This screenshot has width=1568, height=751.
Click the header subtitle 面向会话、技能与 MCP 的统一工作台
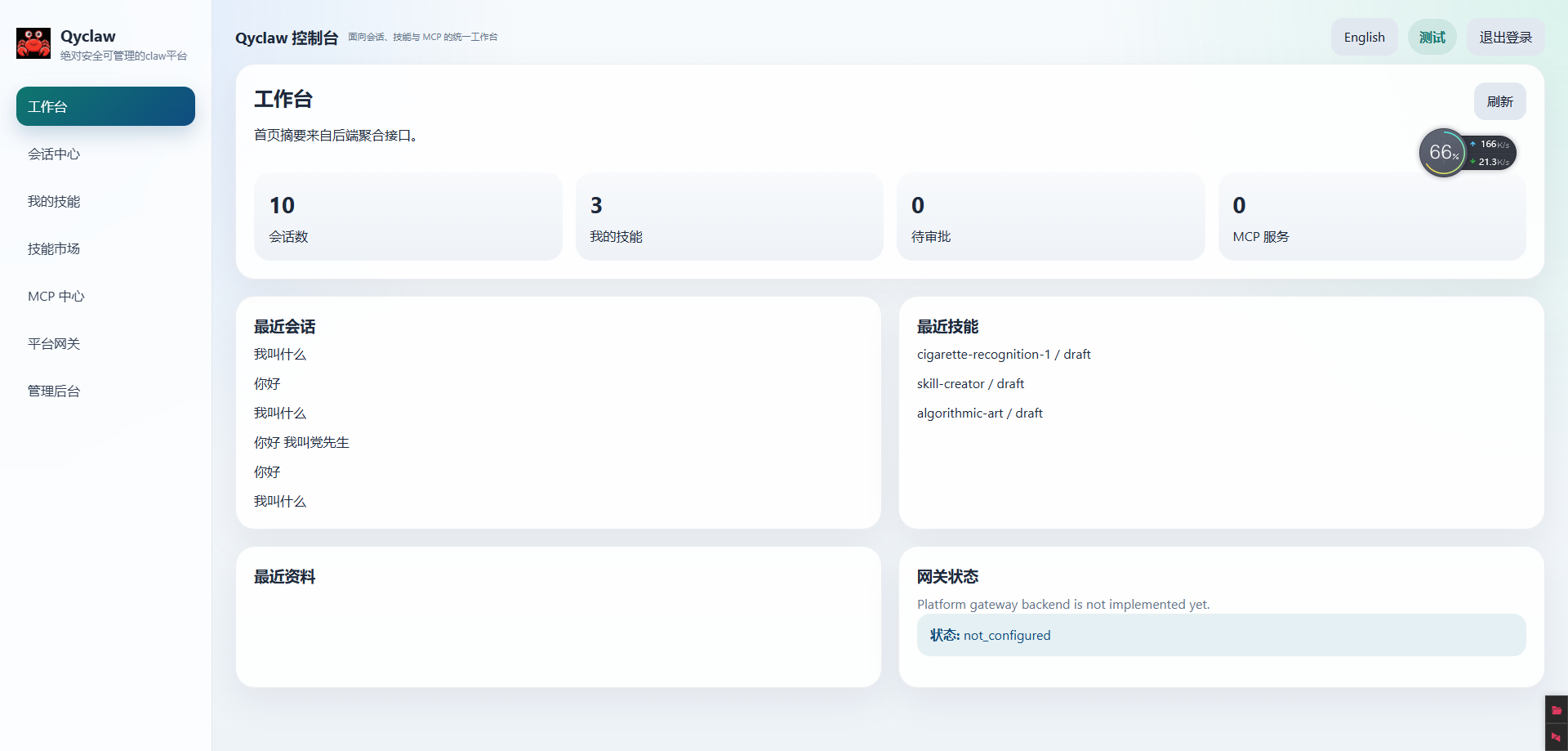[422, 37]
